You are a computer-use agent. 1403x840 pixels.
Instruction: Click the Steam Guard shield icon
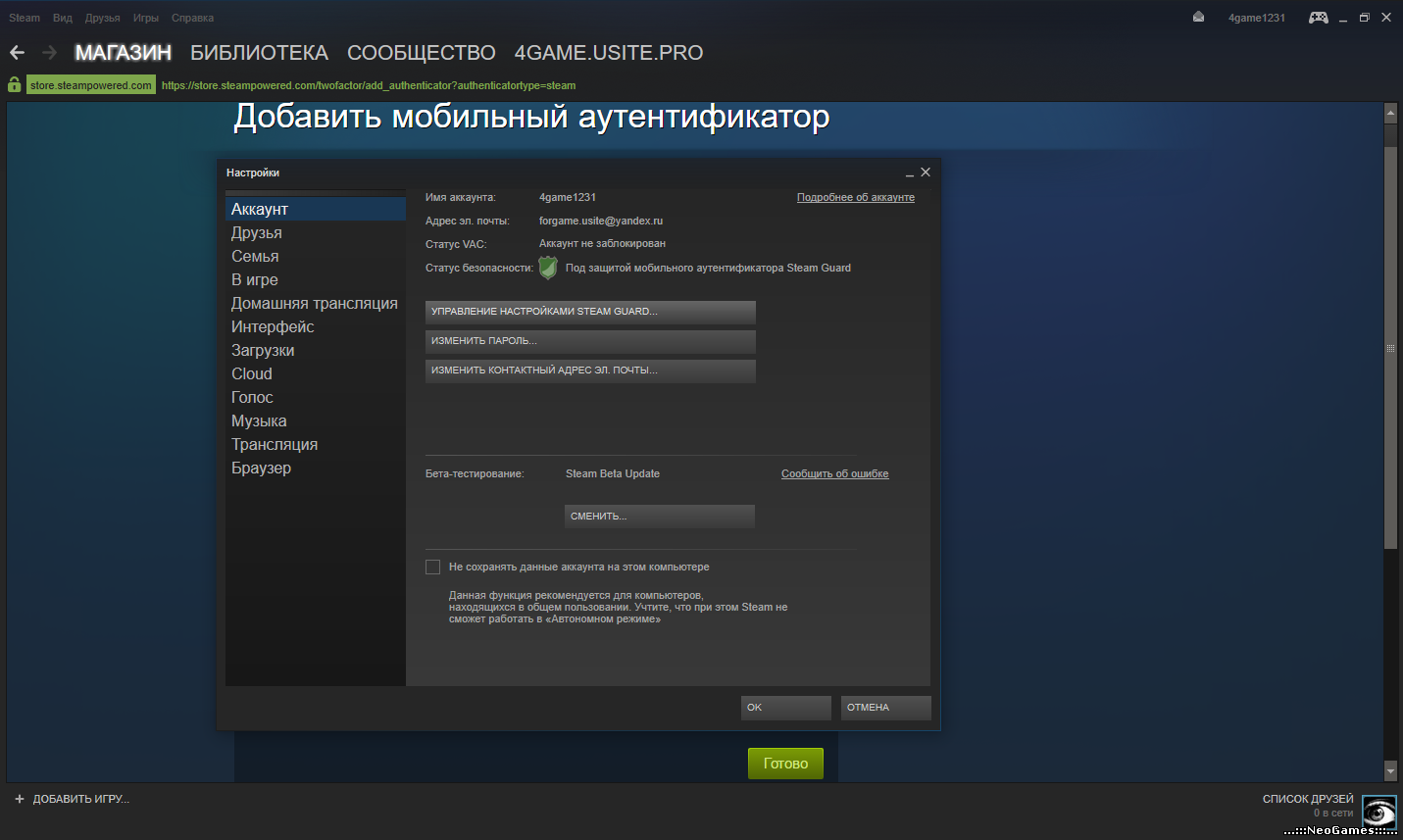coord(548,268)
